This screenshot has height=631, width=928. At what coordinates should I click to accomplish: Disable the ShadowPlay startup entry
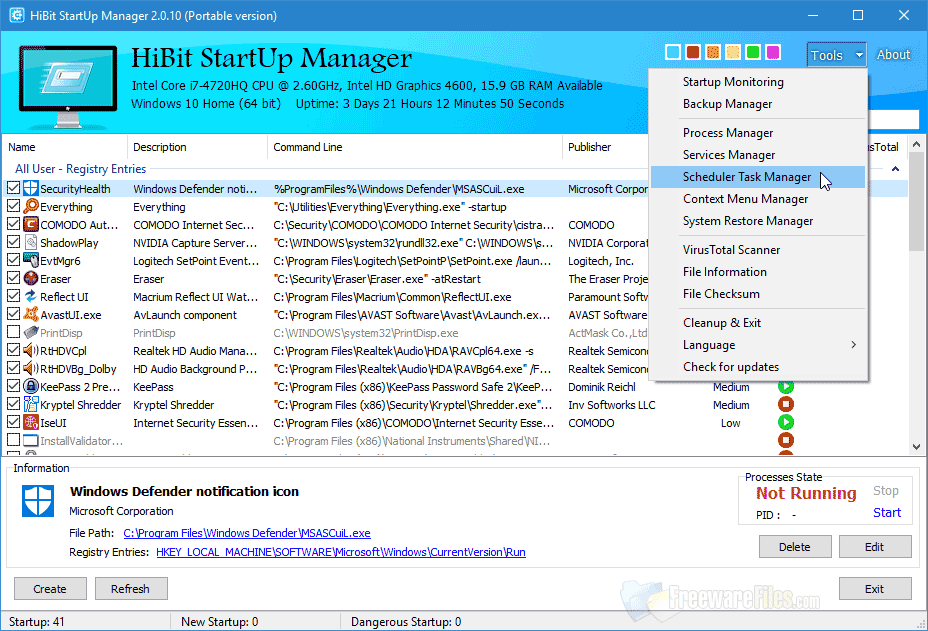coord(14,242)
